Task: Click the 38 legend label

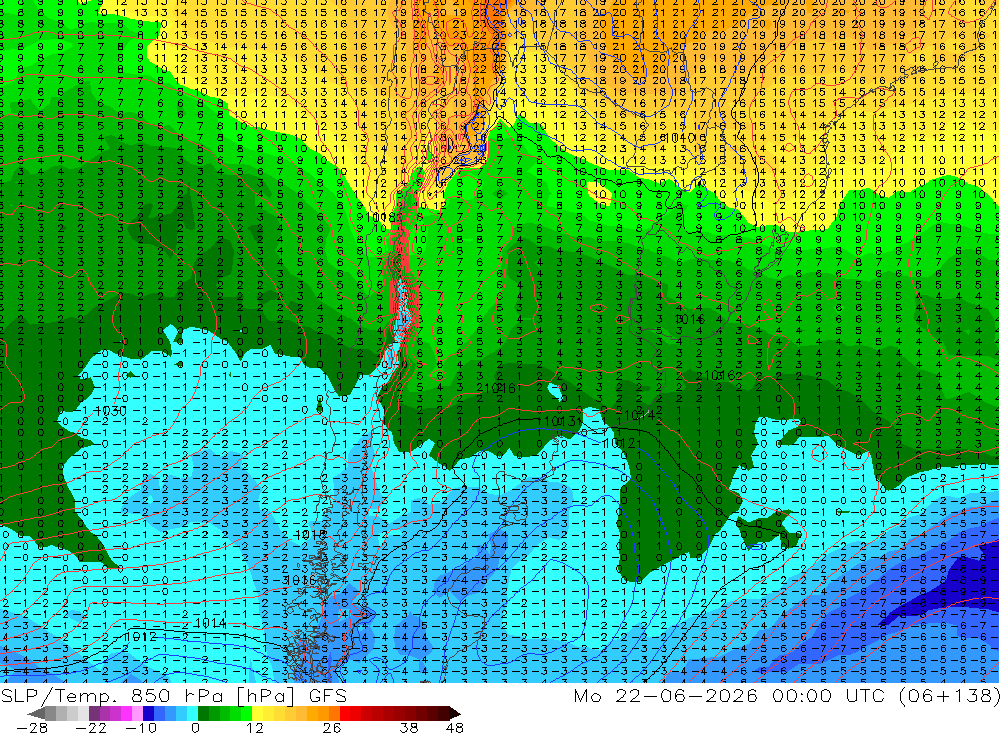Action: pos(409,727)
